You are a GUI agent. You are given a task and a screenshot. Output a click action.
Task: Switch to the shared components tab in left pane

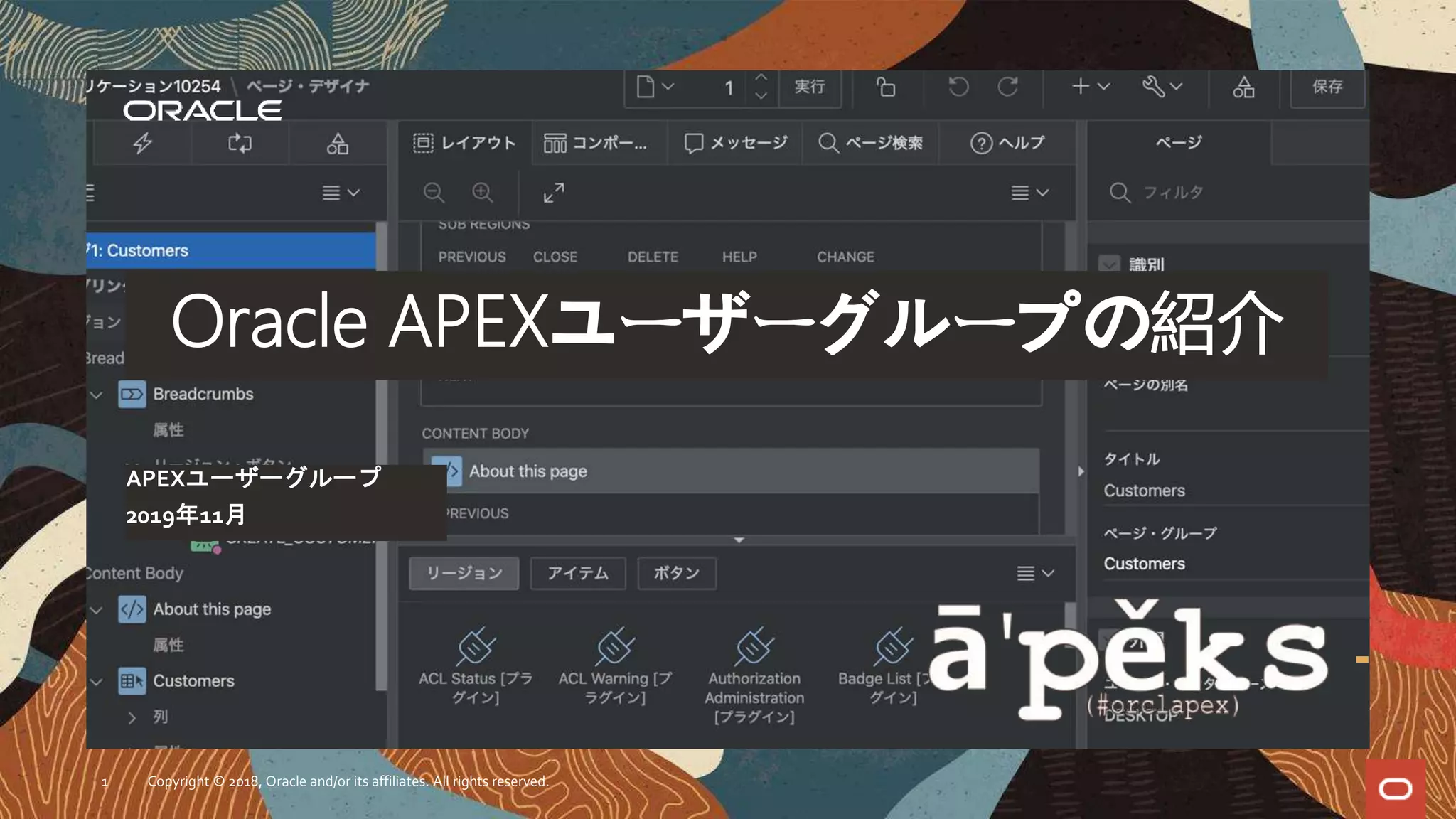pos(337,144)
